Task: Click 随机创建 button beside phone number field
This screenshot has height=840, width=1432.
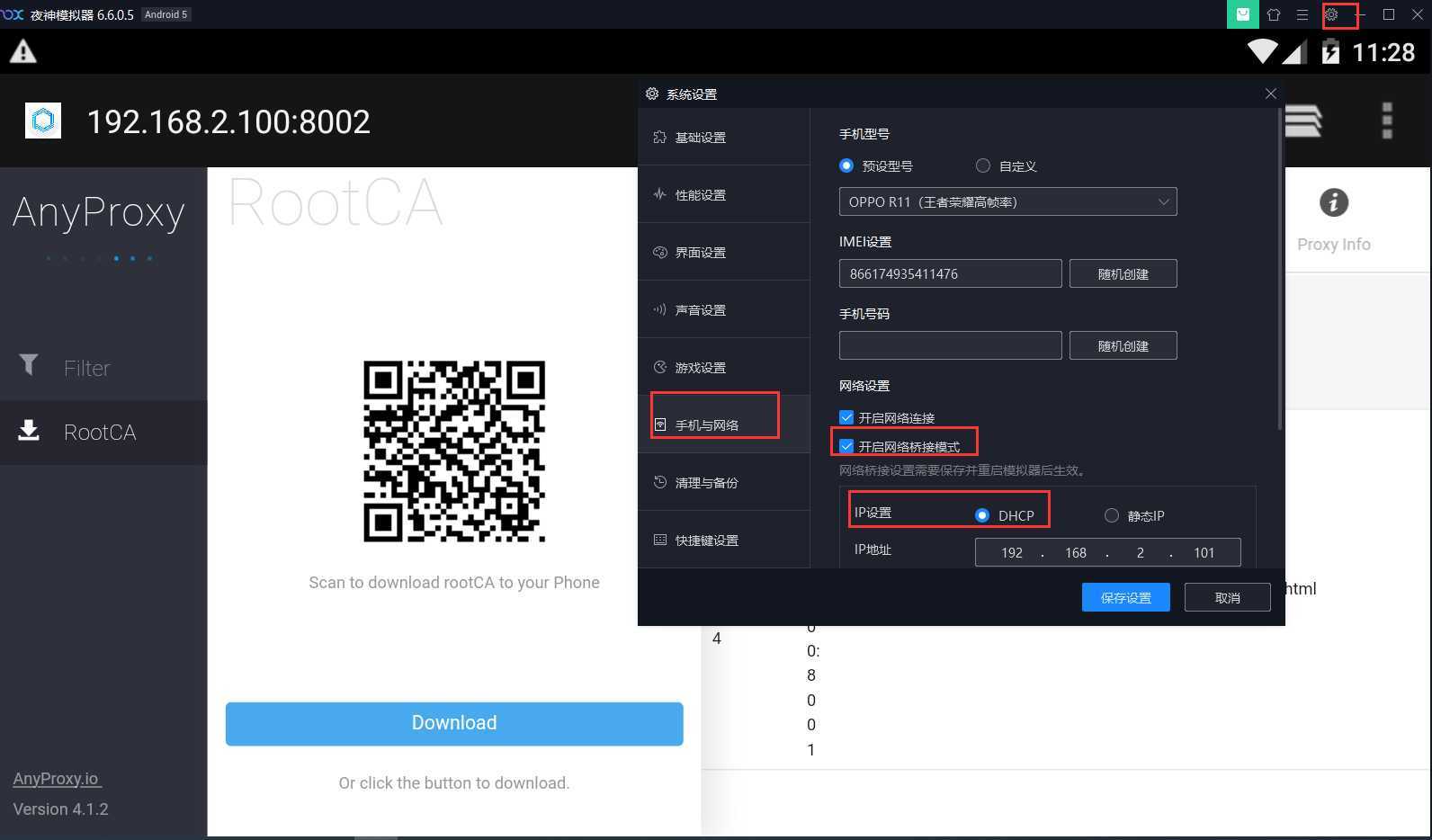Action: tap(1123, 345)
